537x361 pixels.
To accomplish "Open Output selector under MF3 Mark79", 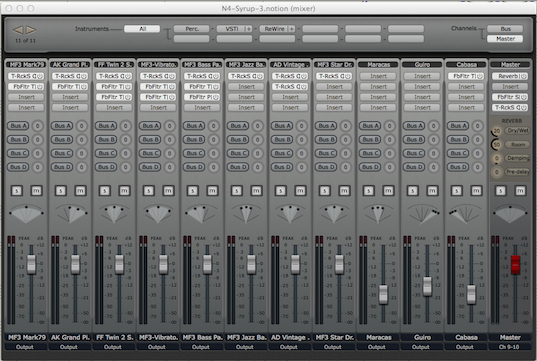I will [x=25, y=347].
